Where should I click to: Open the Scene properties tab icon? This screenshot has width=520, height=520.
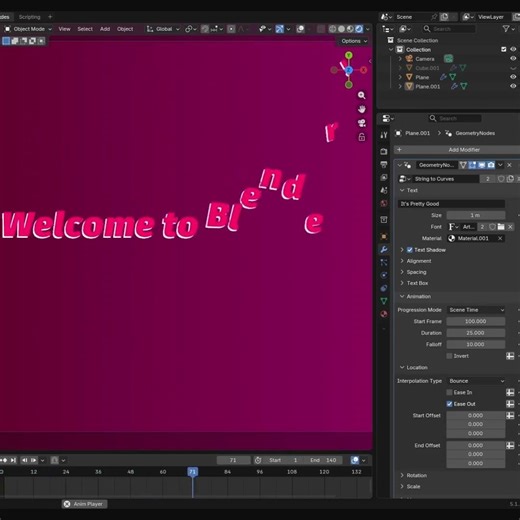click(x=384, y=190)
